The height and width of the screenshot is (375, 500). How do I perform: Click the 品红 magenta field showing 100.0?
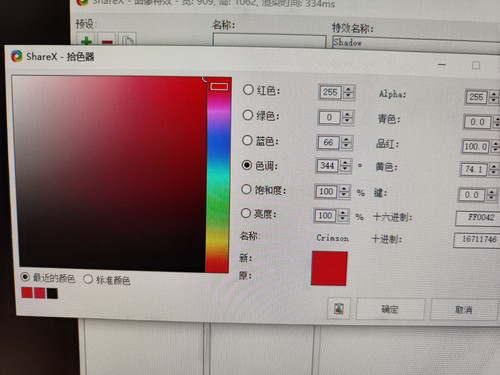click(x=476, y=146)
